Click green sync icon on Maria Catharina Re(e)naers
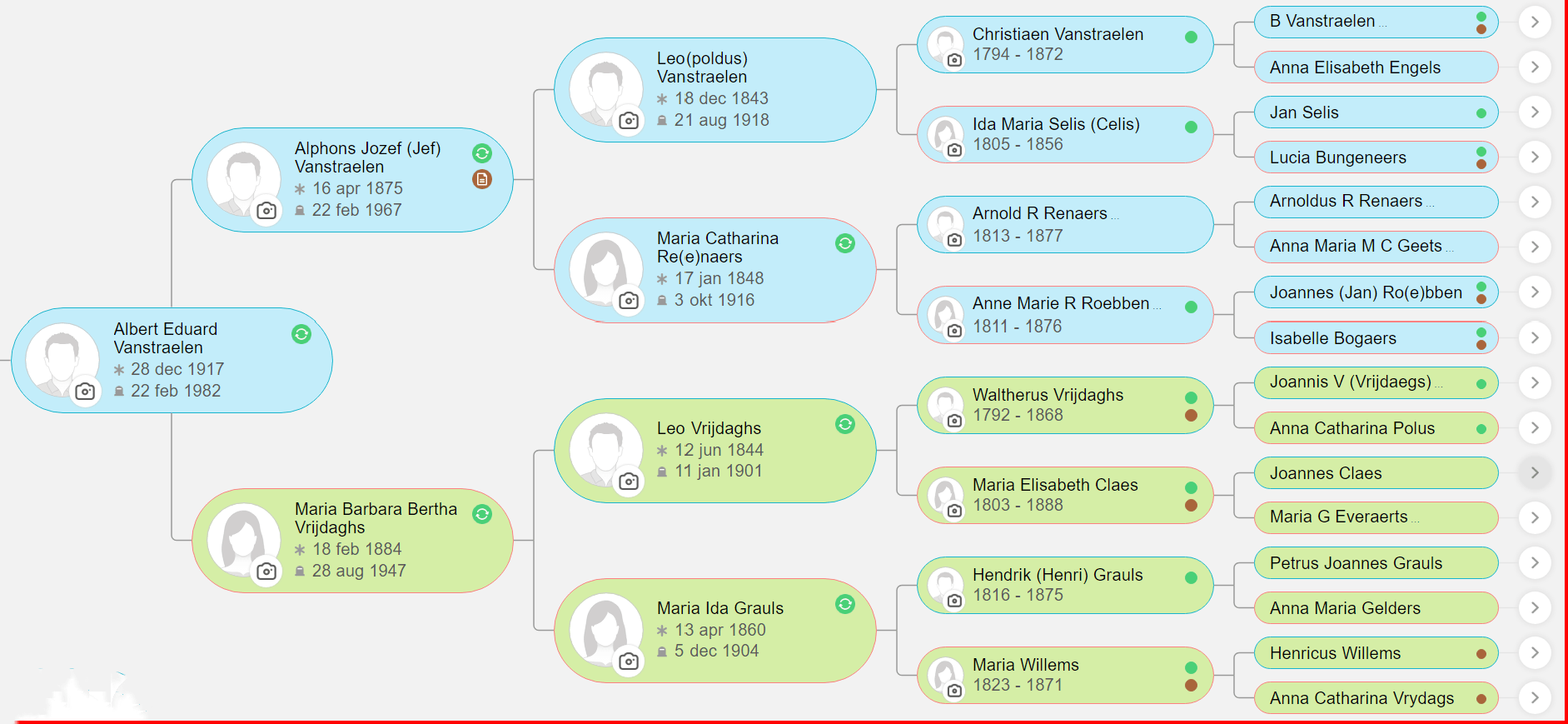This screenshot has height=724, width=1568. click(845, 243)
